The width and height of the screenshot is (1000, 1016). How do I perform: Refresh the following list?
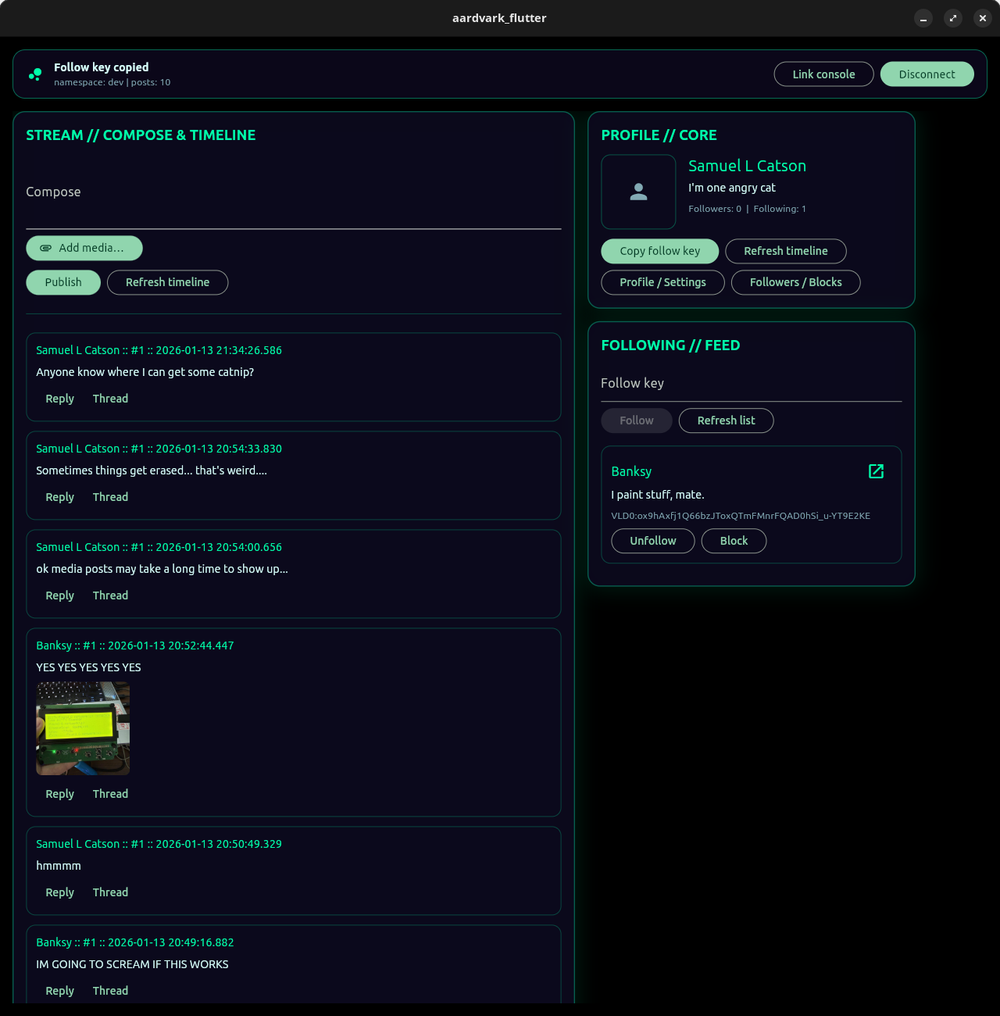pos(725,420)
